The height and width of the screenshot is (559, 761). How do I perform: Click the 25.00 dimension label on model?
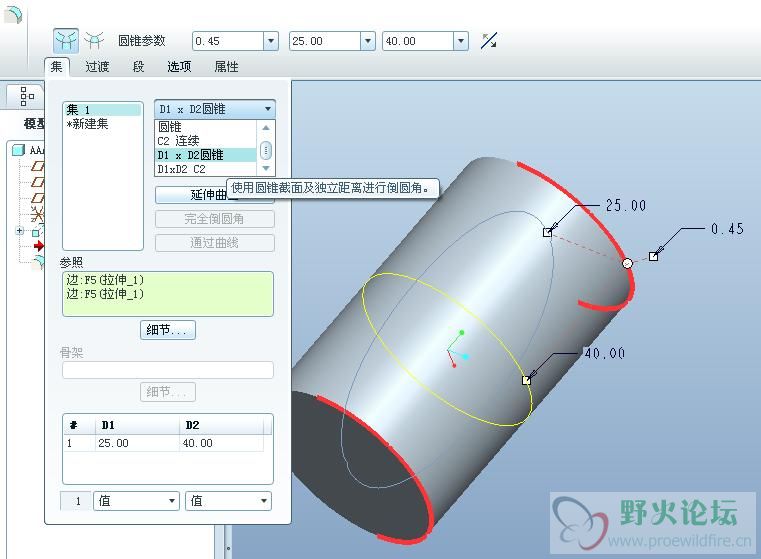point(626,206)
